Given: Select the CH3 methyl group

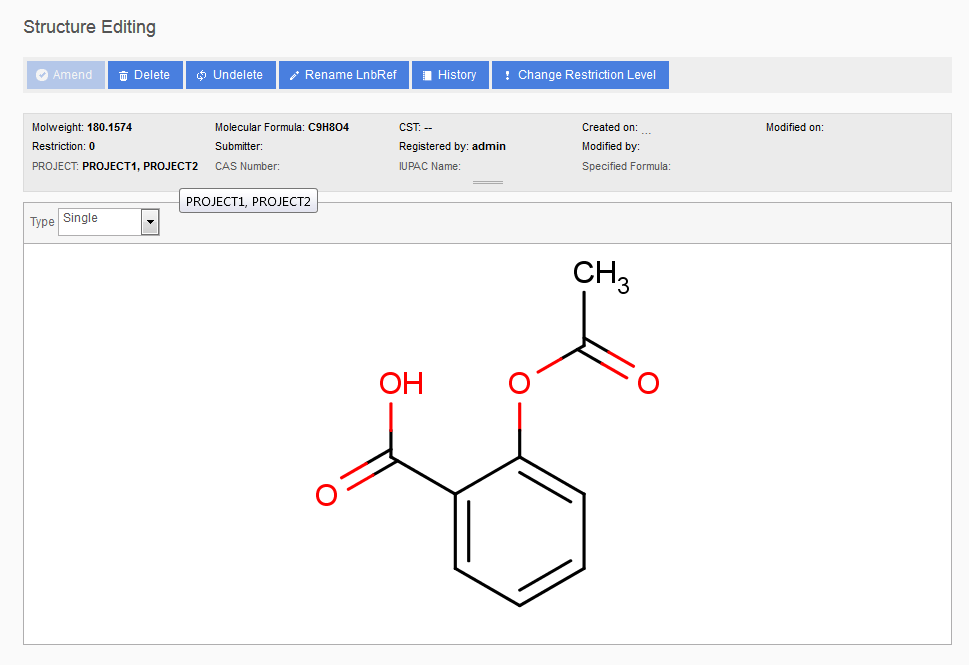Looking at the screenshot, I should click(600, 274).
